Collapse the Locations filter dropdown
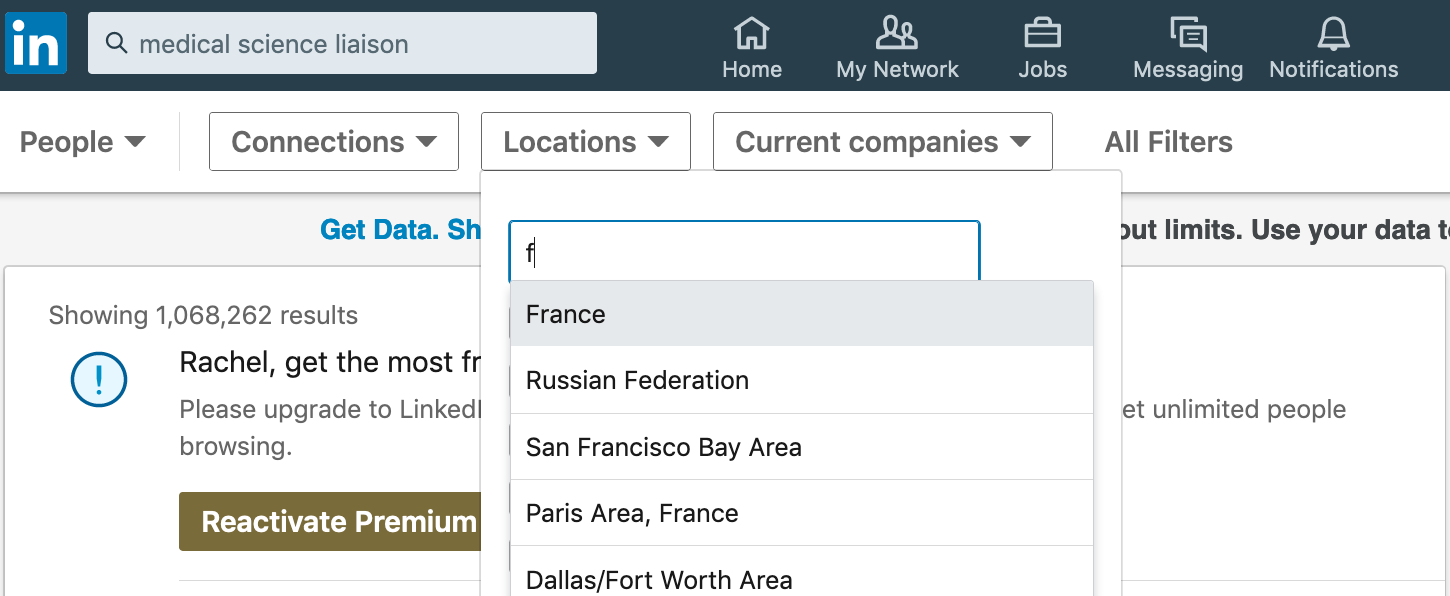Screen dimensions: 1450x596 [586, 142]
